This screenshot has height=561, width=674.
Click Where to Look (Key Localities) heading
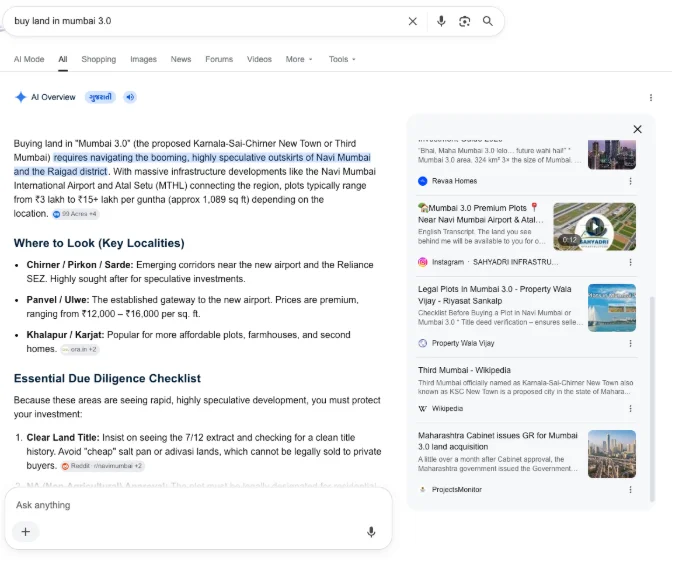coord(99,243)
